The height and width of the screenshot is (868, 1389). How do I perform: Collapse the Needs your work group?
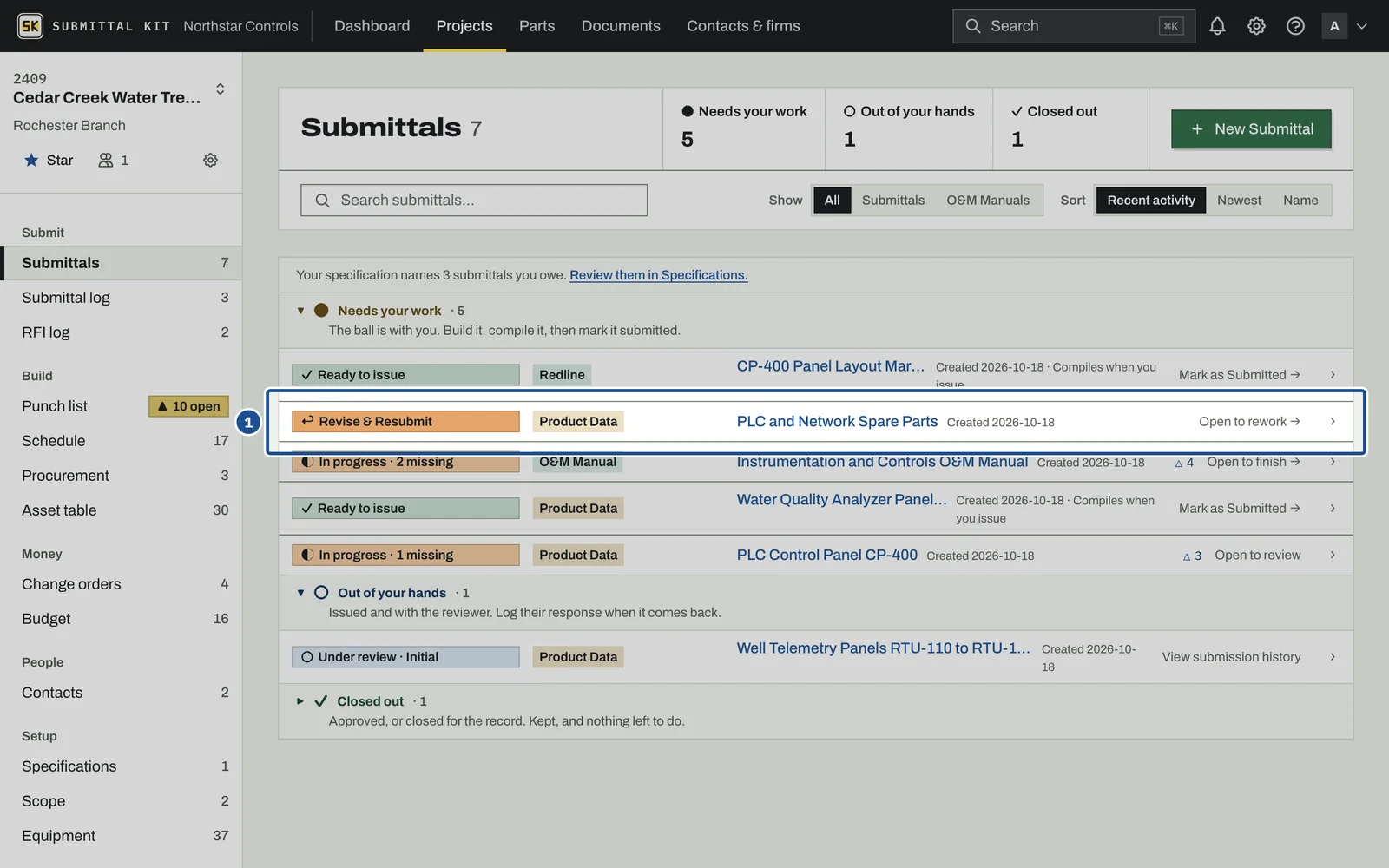coord(300,311)
